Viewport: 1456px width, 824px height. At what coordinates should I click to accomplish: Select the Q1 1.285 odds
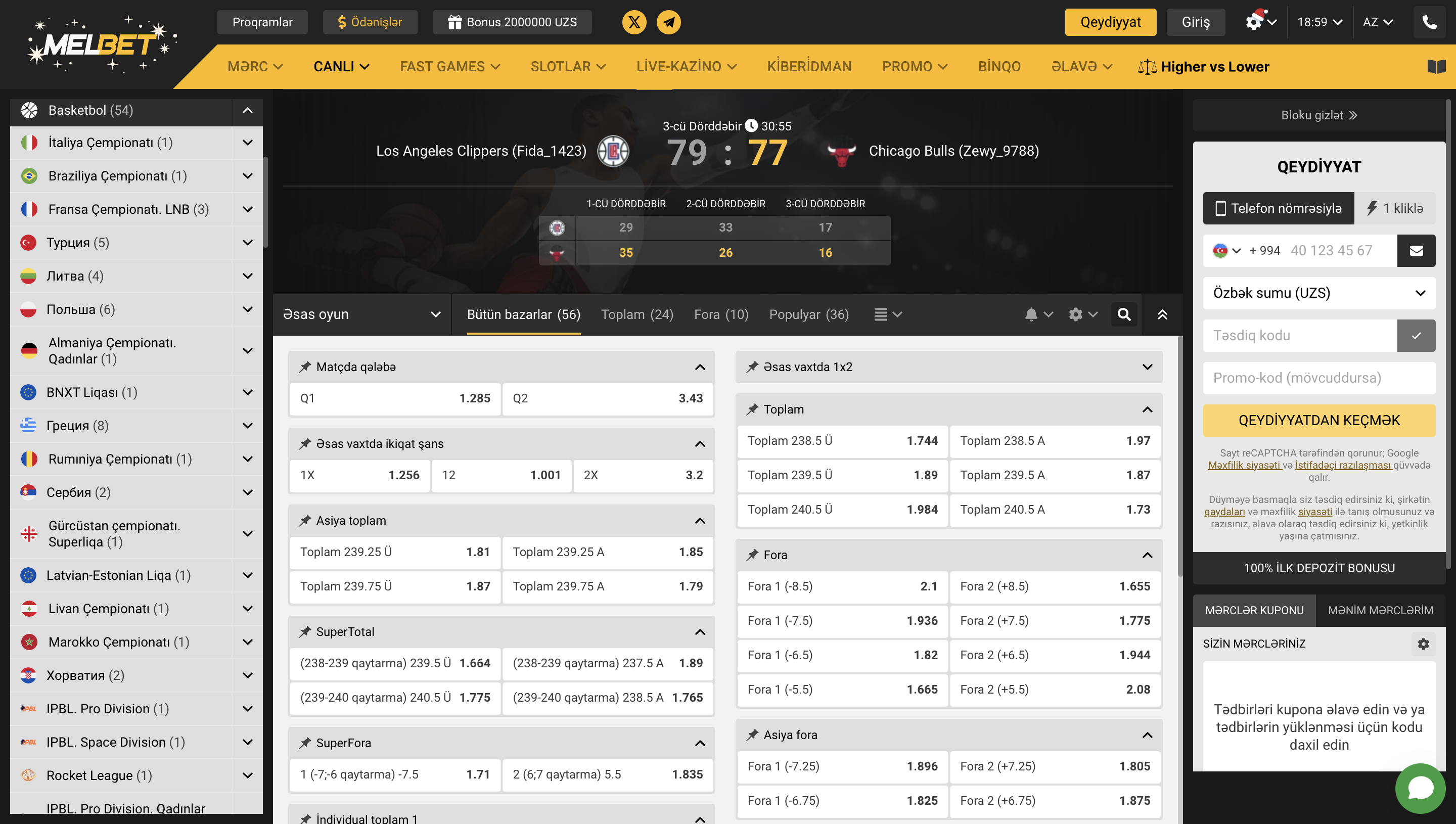[395, 398]
